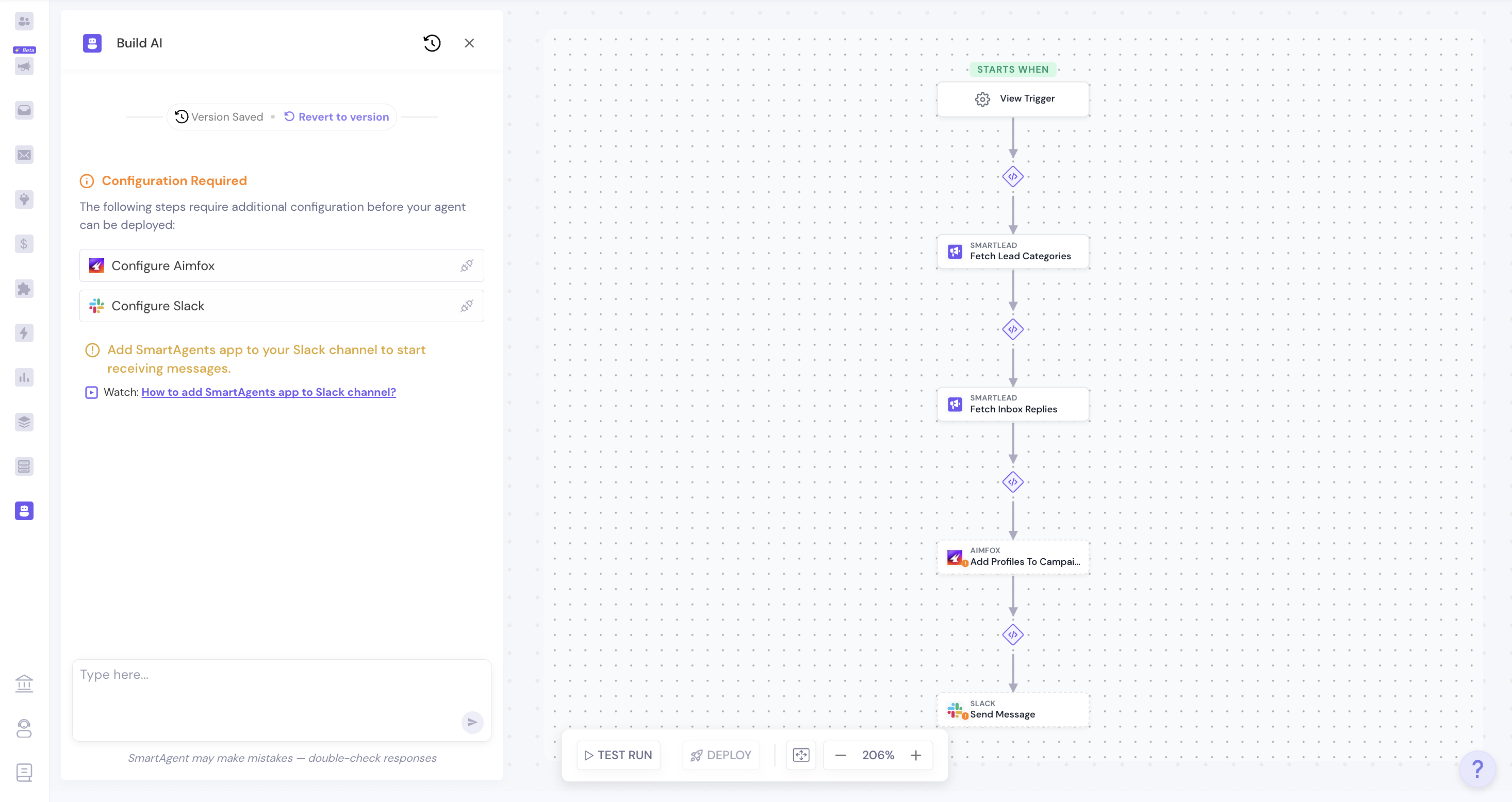Open the dollar sign sidebar icon
Image resolution: width=1512 pixels, height=802 pixels.
[x=24, y=244]
